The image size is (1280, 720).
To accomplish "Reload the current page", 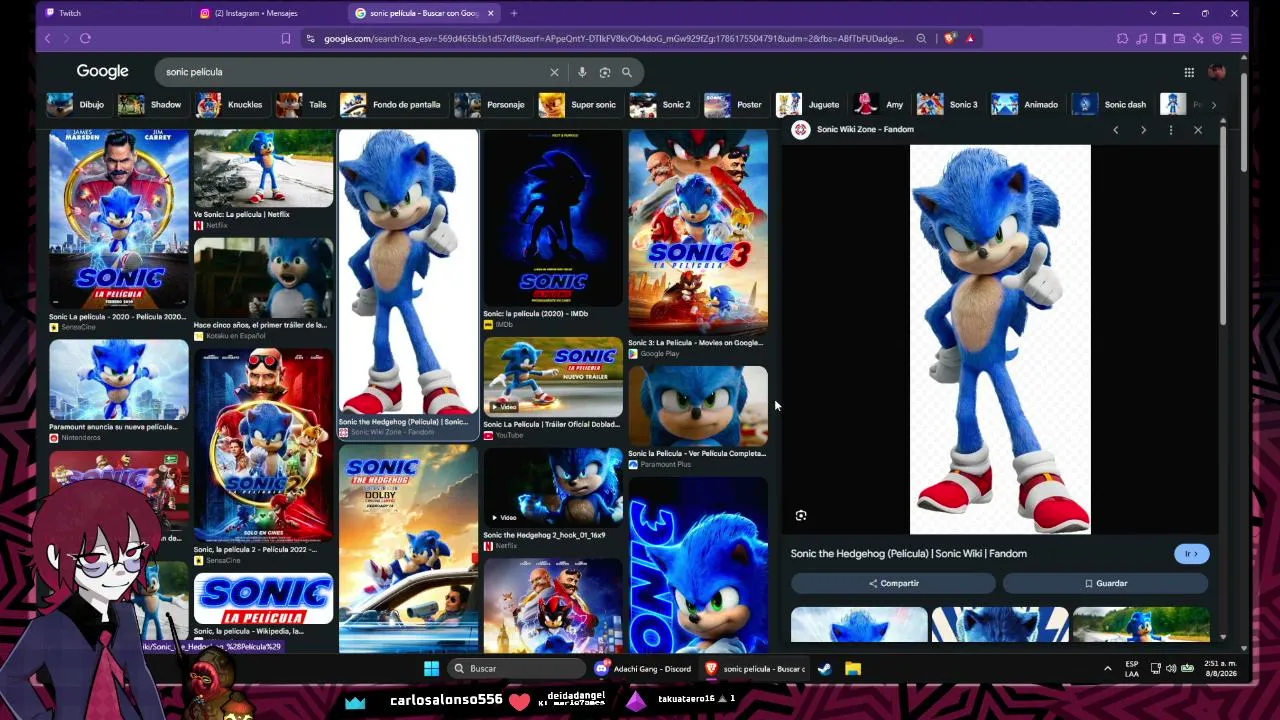I will (x=85, y=38).
